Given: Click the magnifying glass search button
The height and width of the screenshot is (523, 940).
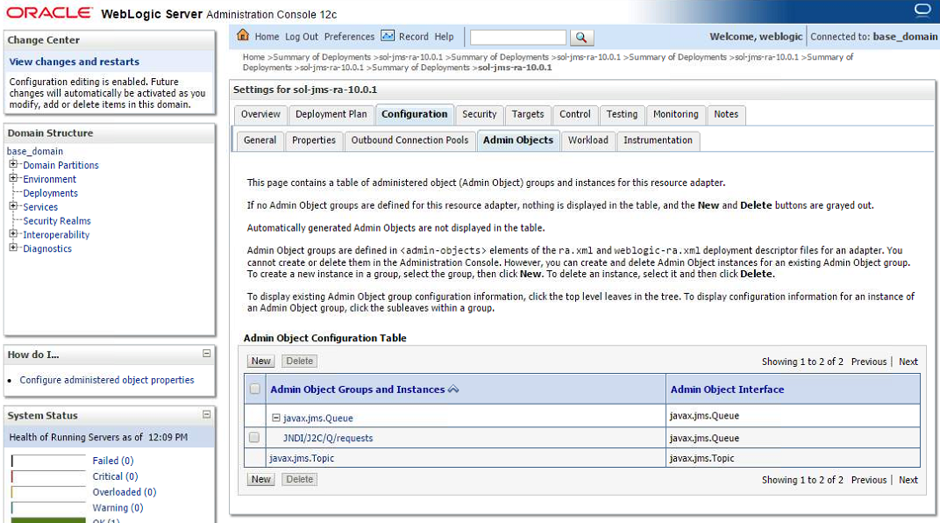Looking at the screenshot, I should [x=581, y=37].
